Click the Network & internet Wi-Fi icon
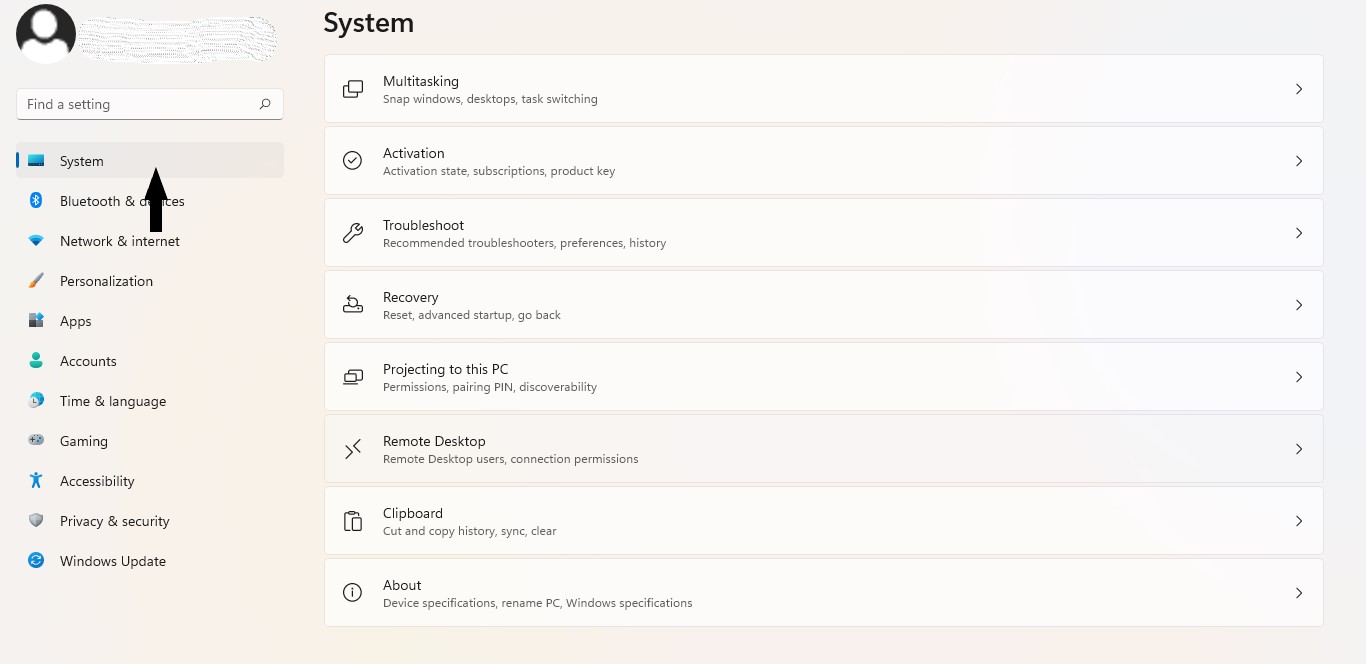 point(36,241)
